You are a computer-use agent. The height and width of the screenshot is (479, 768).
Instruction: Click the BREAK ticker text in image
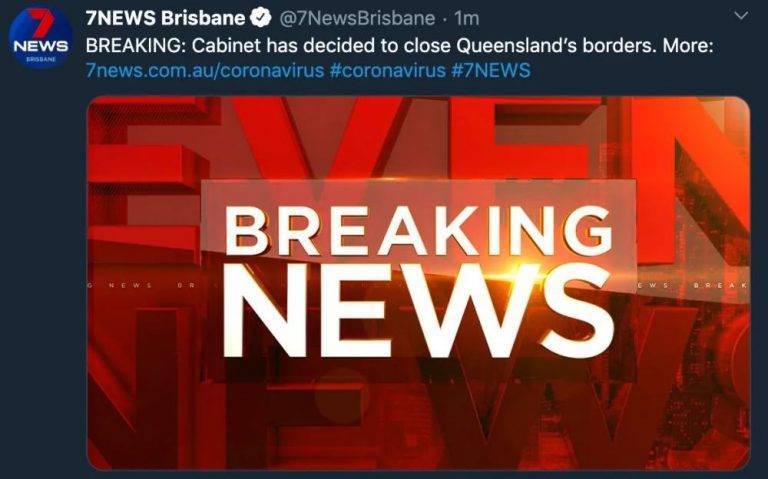pyautogui.click(x=721, y=285)
